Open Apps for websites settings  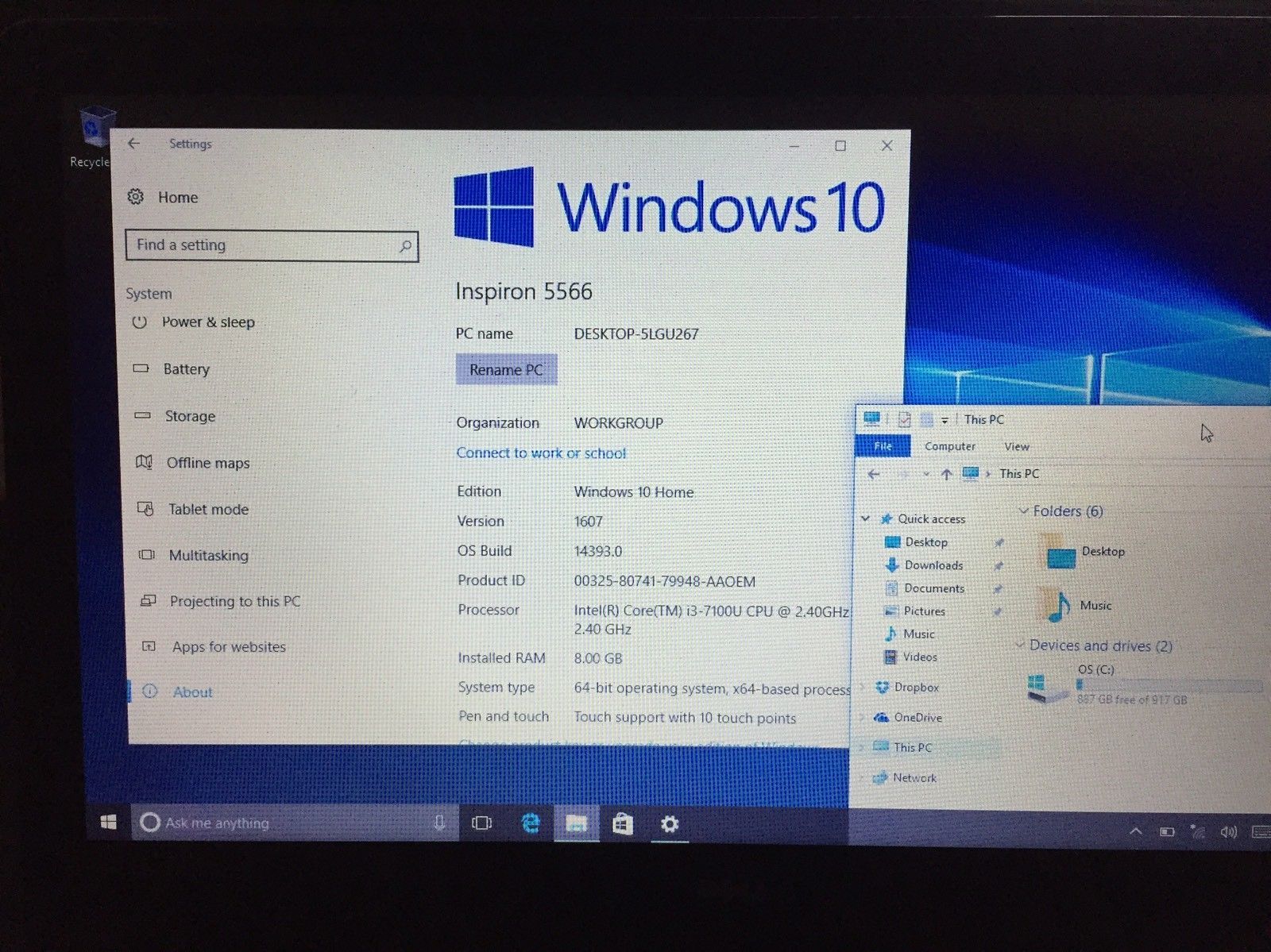point(214,646)
